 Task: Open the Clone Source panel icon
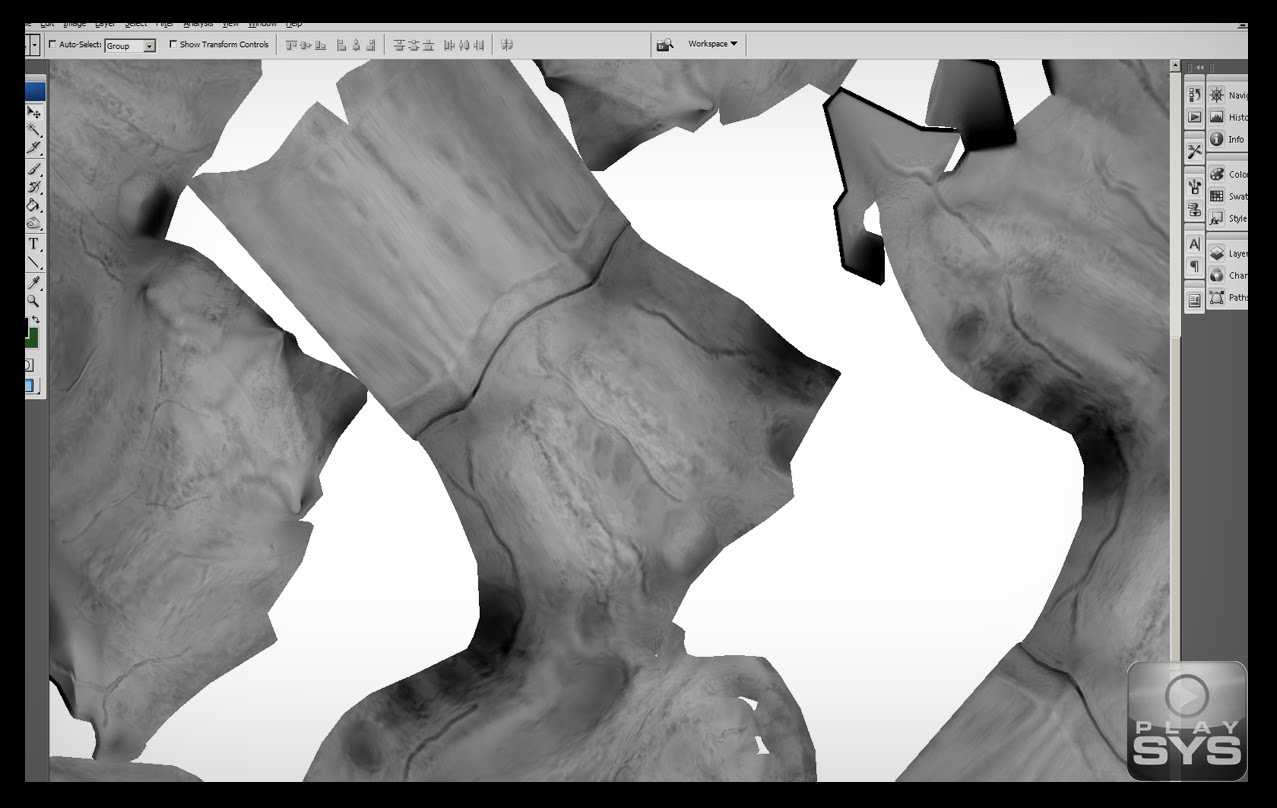click(1194, 209)
